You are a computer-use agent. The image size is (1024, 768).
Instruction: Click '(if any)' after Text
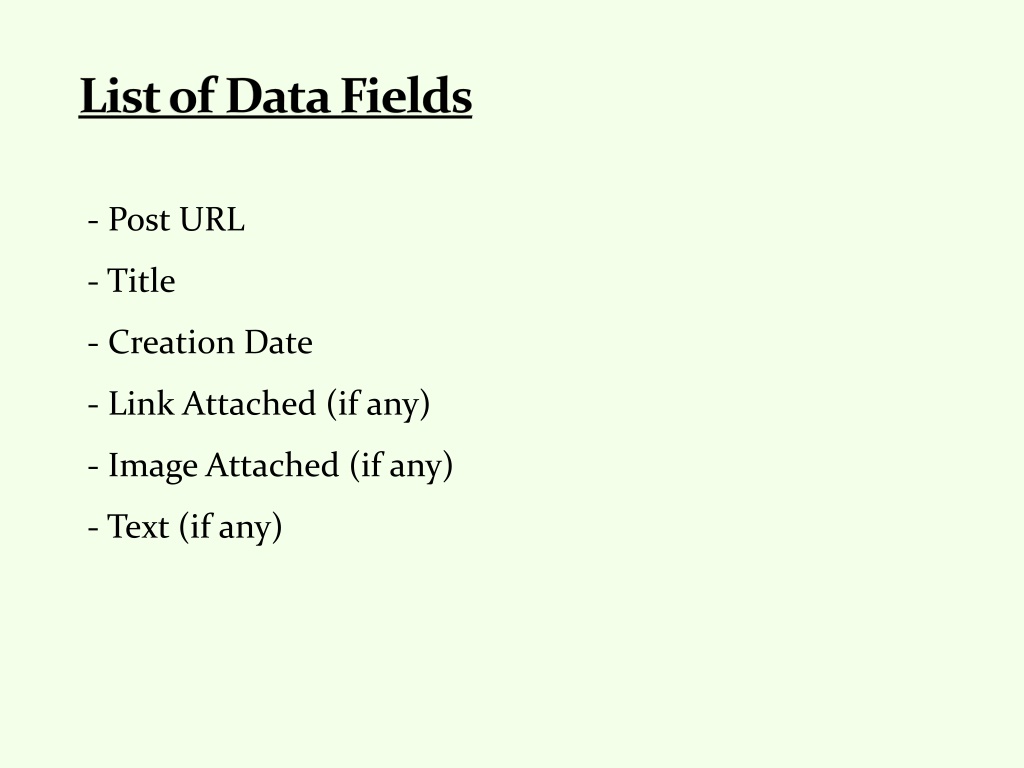(231, 526)
